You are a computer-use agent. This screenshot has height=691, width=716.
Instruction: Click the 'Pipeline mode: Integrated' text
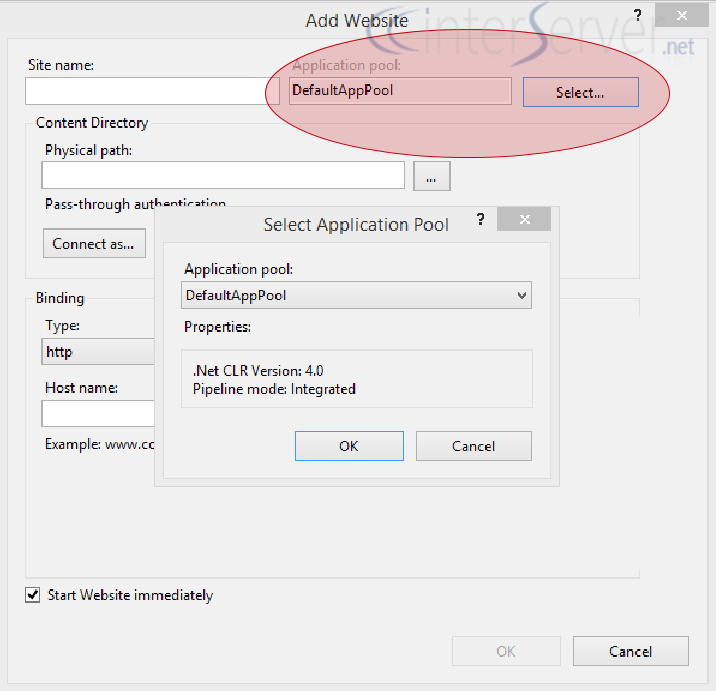pyautogui.click(x=274, y=389)
